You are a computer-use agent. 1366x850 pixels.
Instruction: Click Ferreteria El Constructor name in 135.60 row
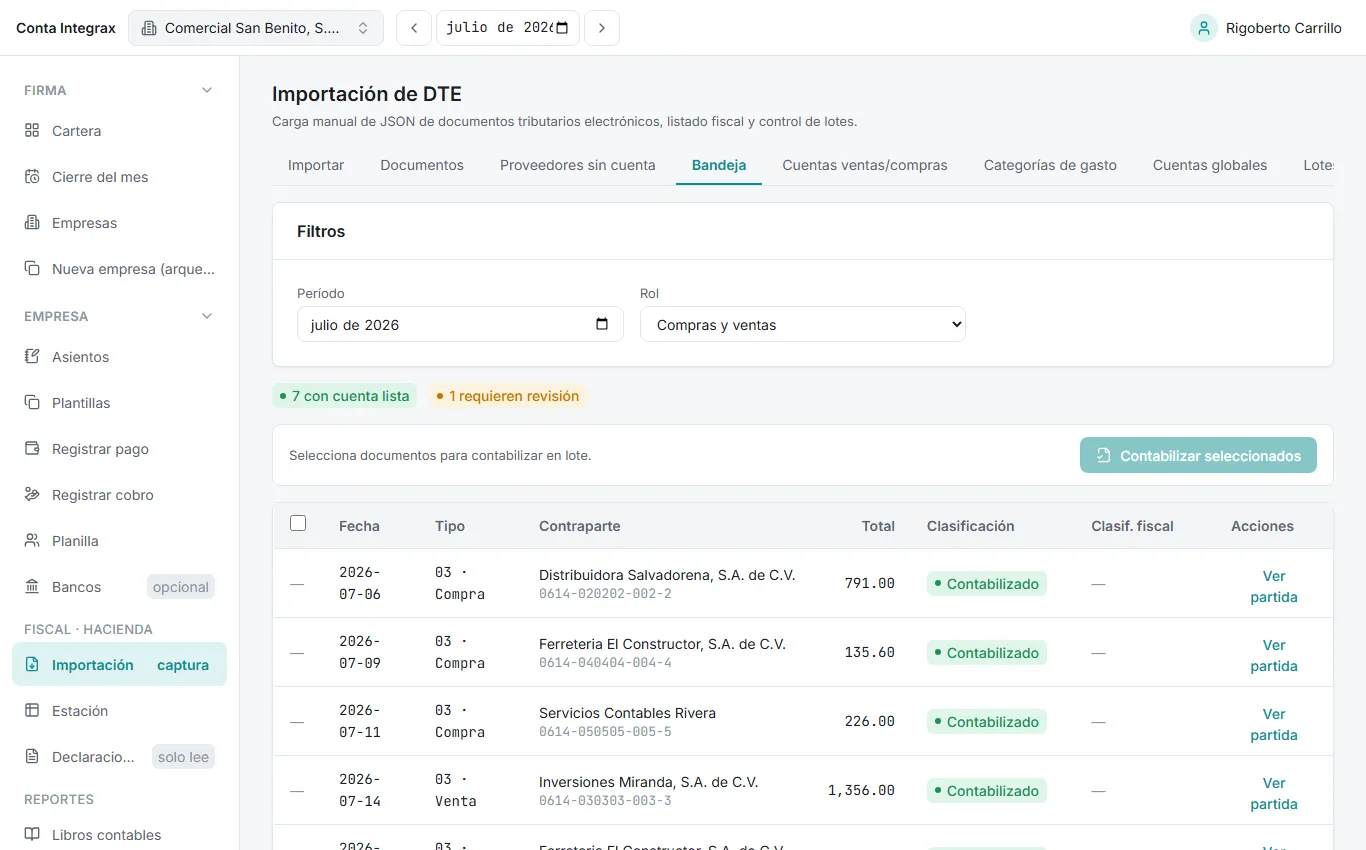[x=662, y=644]
